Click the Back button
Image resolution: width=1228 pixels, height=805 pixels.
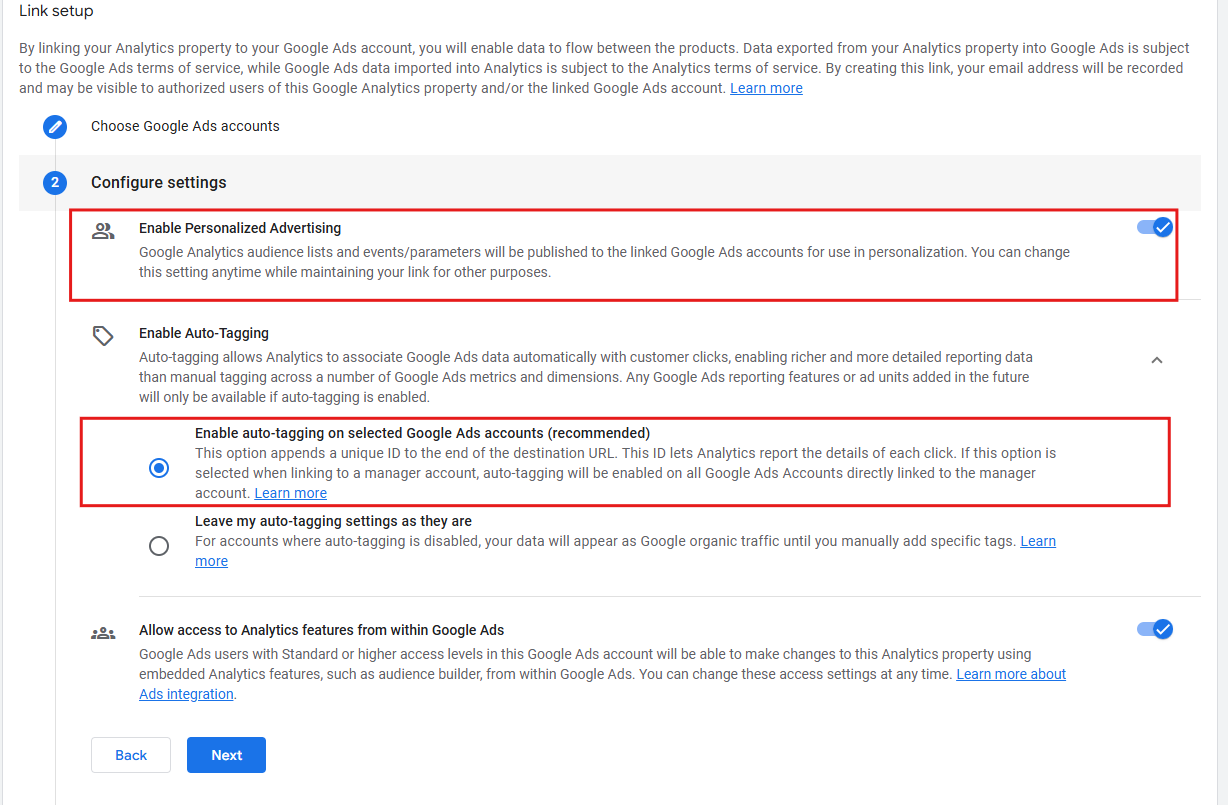(x=131, y=755)
